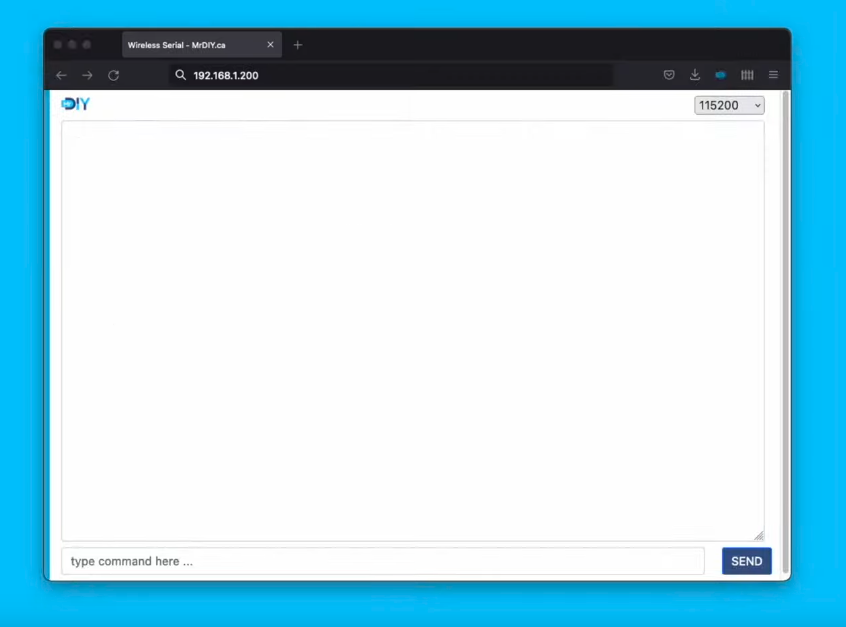
Task: Click the SEND button
Action: 747,561
